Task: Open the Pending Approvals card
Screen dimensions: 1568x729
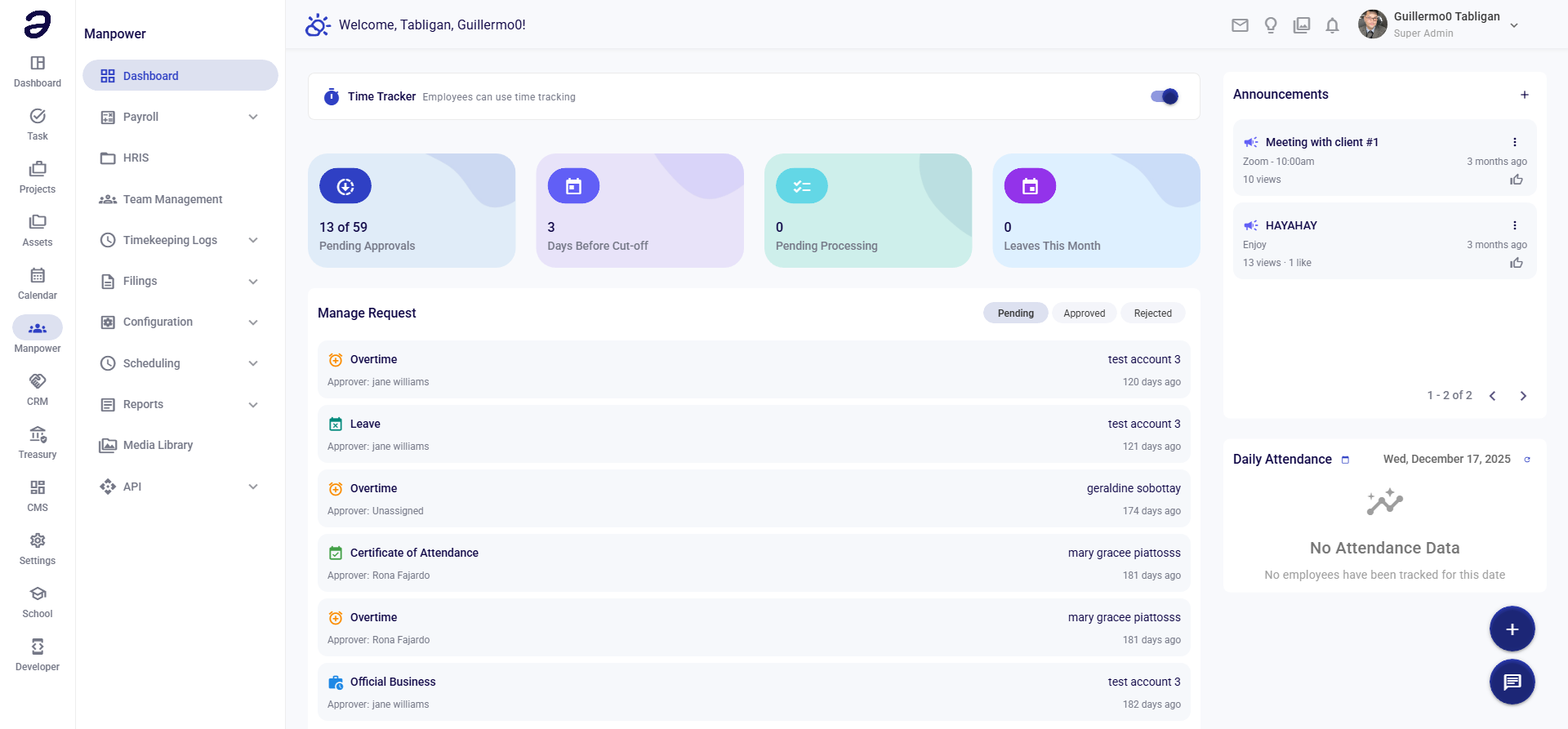Action: point(412,211)
